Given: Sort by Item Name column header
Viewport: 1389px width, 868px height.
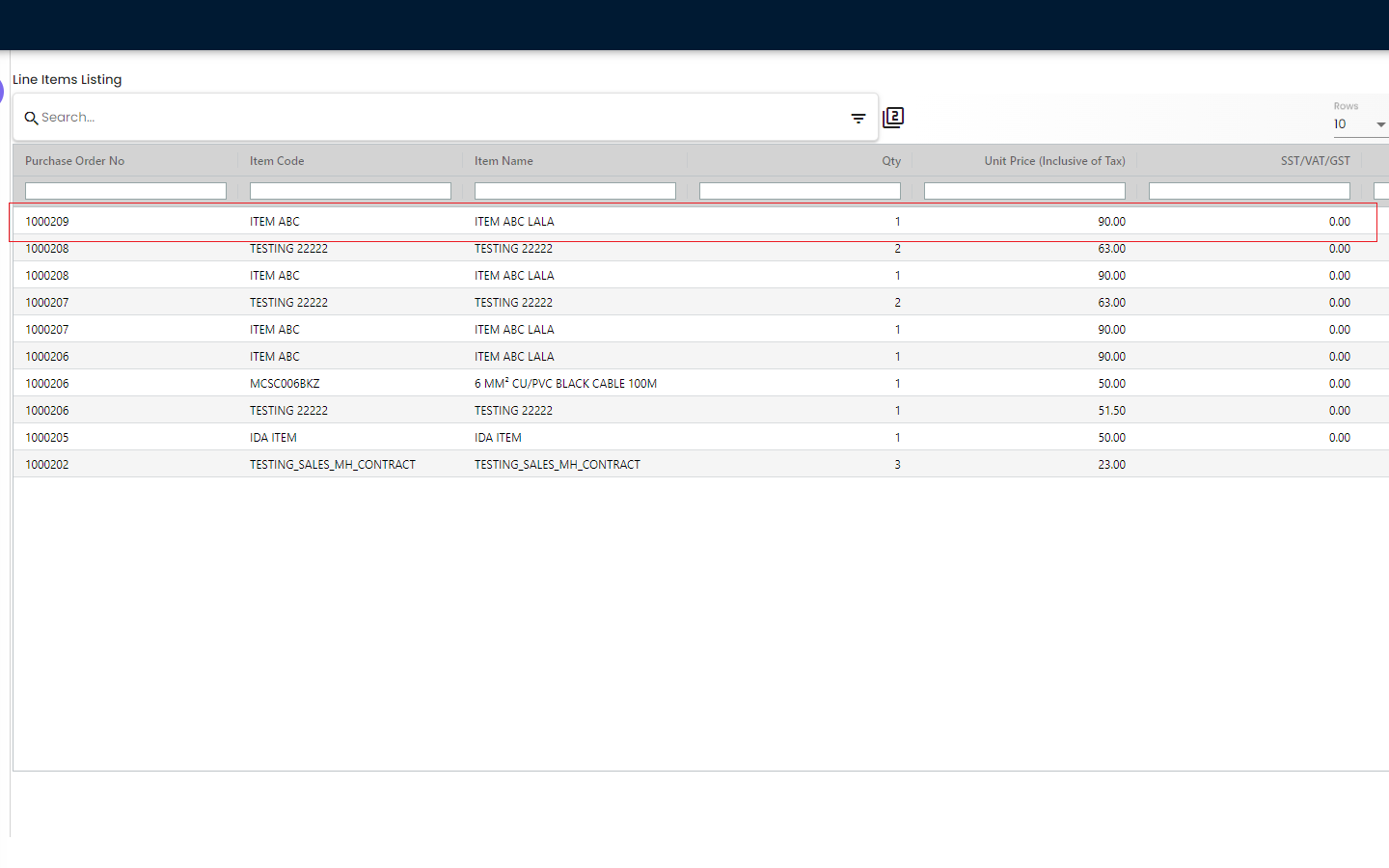Looking at the screenshot, I should pyautogui.click(x=504, y=161).
